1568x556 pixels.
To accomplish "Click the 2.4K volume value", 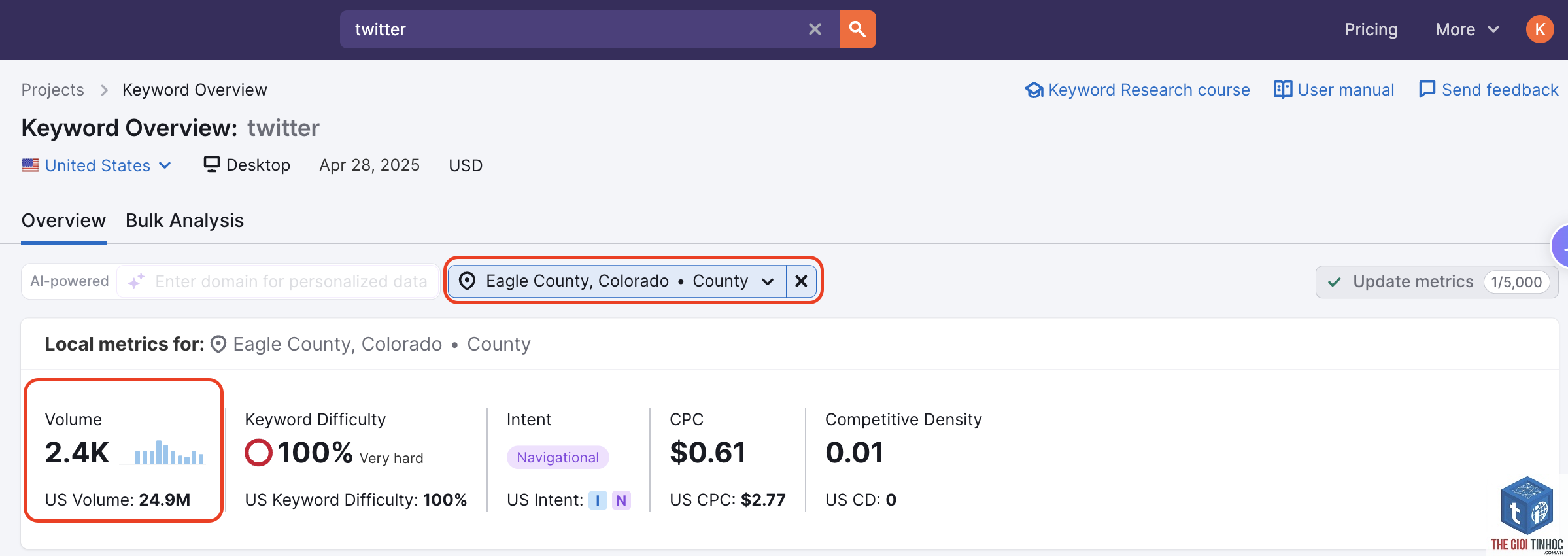I will pos(77,453).
